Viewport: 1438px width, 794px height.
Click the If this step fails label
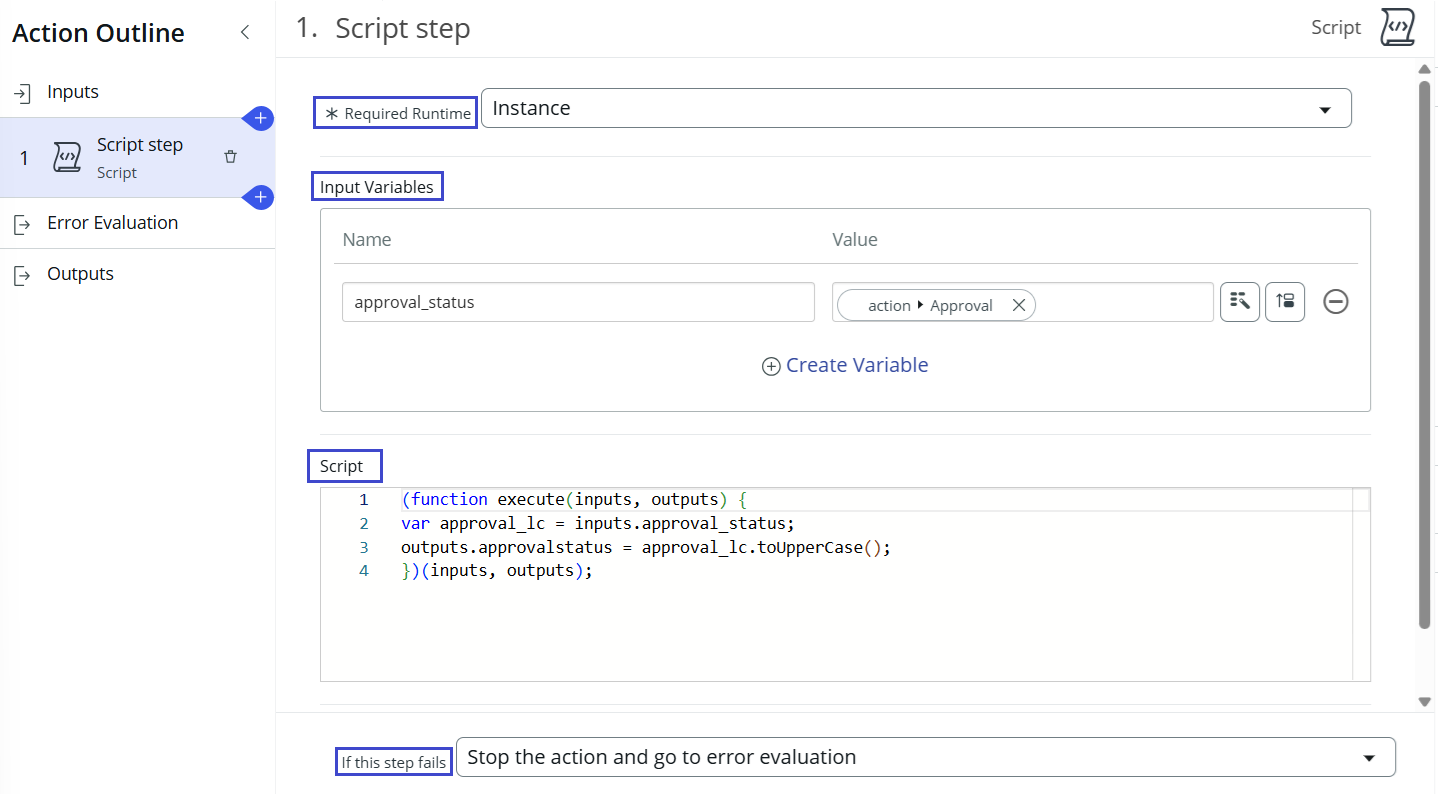[x=393, y=762]
